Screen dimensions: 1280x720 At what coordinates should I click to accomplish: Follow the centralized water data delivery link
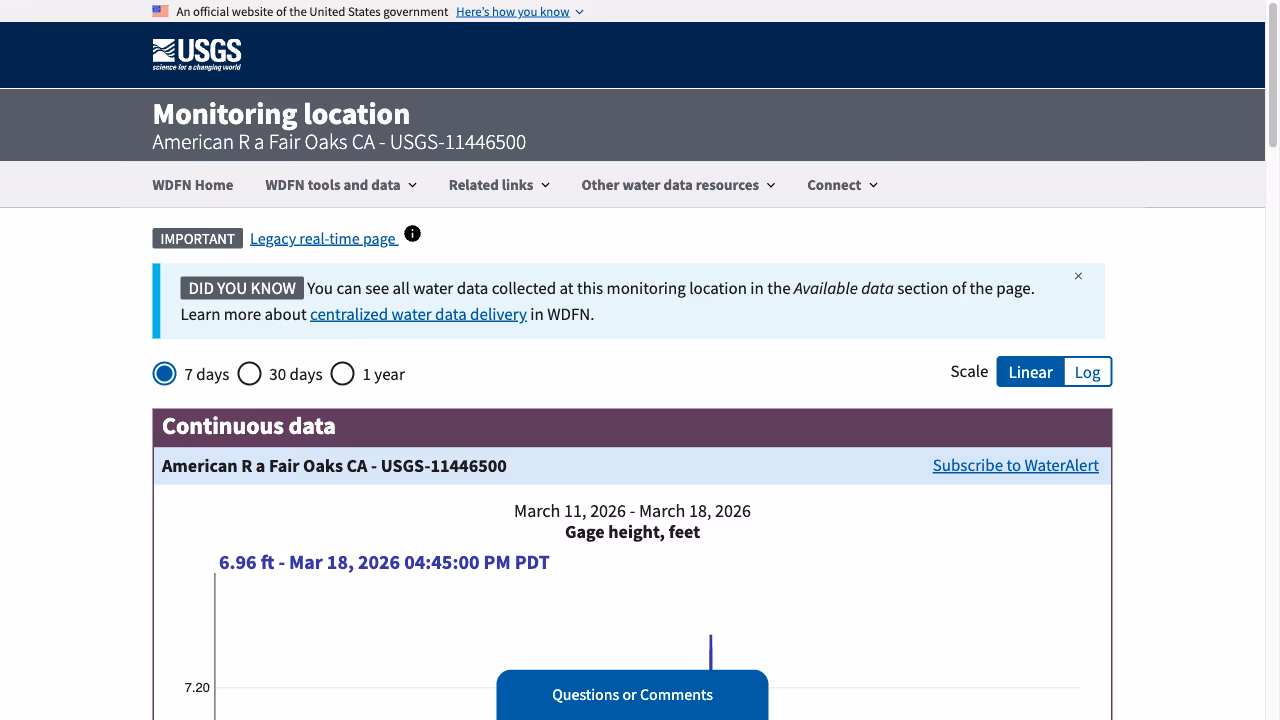(x=418, y=314)
